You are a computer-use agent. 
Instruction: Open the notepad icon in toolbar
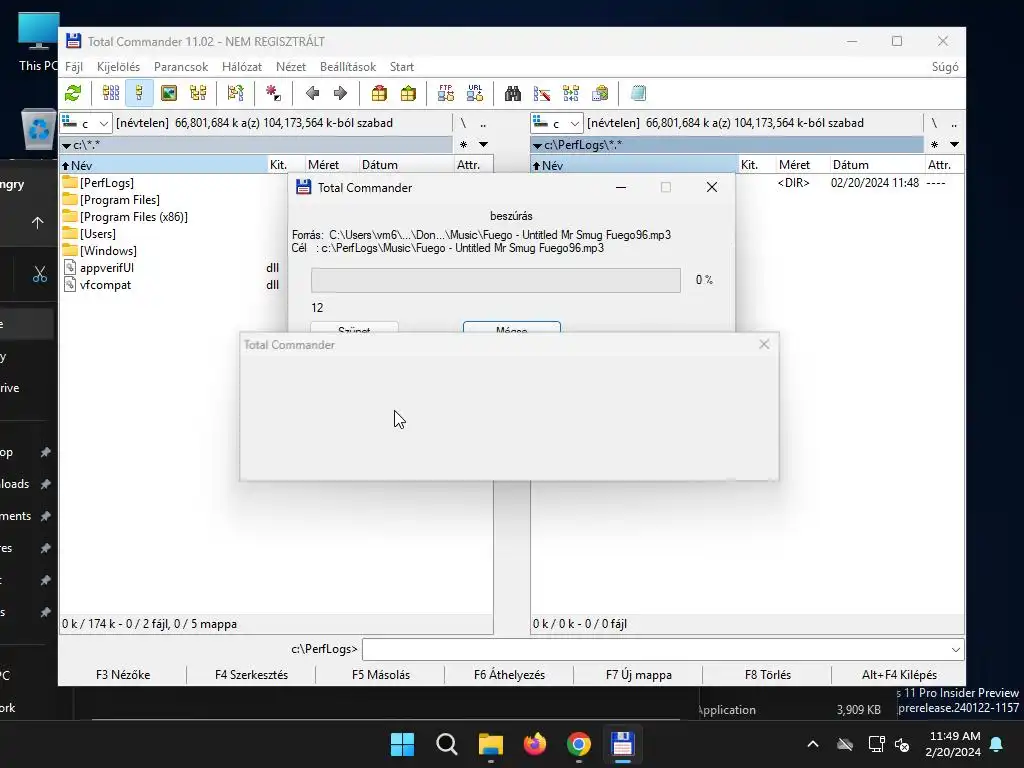pyautogui.click(x=638, y=93)
